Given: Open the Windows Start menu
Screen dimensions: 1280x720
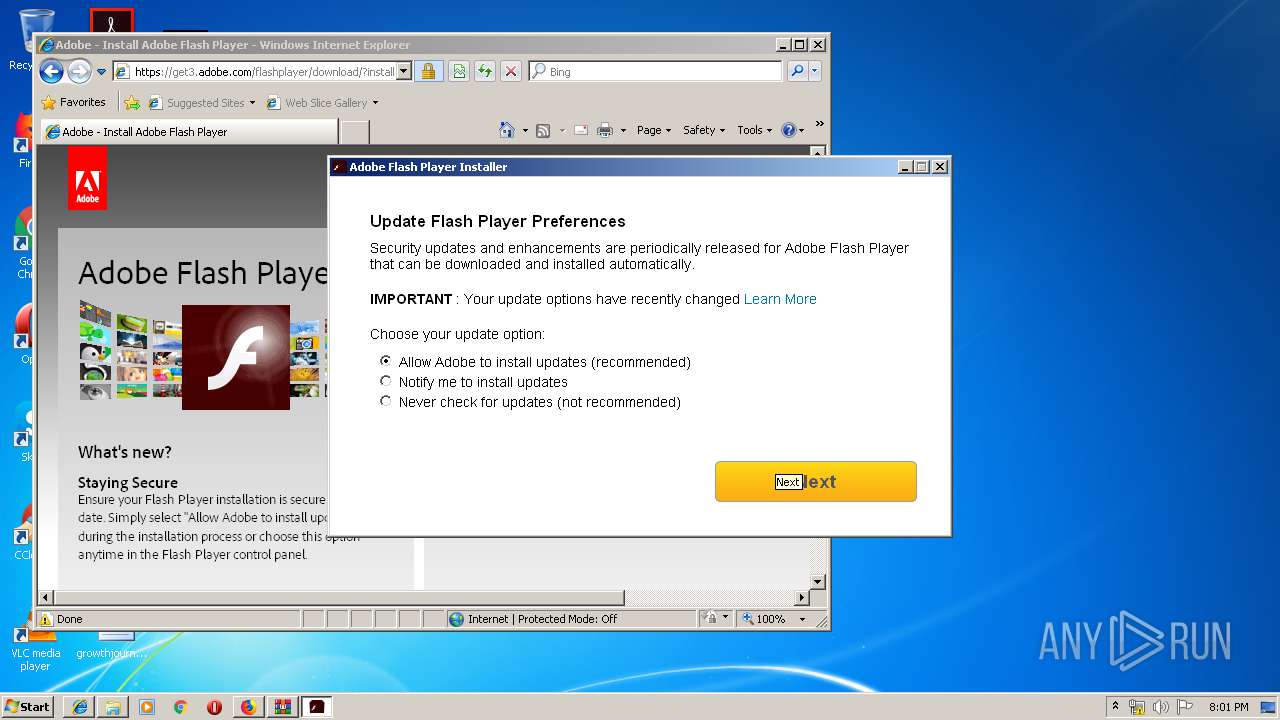Looking at the screenshot, I should pos(27,706).
